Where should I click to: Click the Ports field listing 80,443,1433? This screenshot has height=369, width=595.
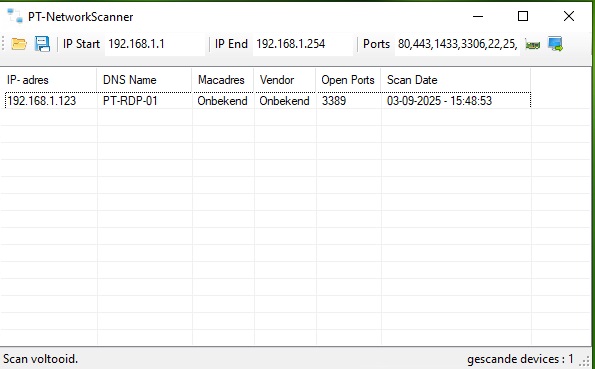(457, 44)
